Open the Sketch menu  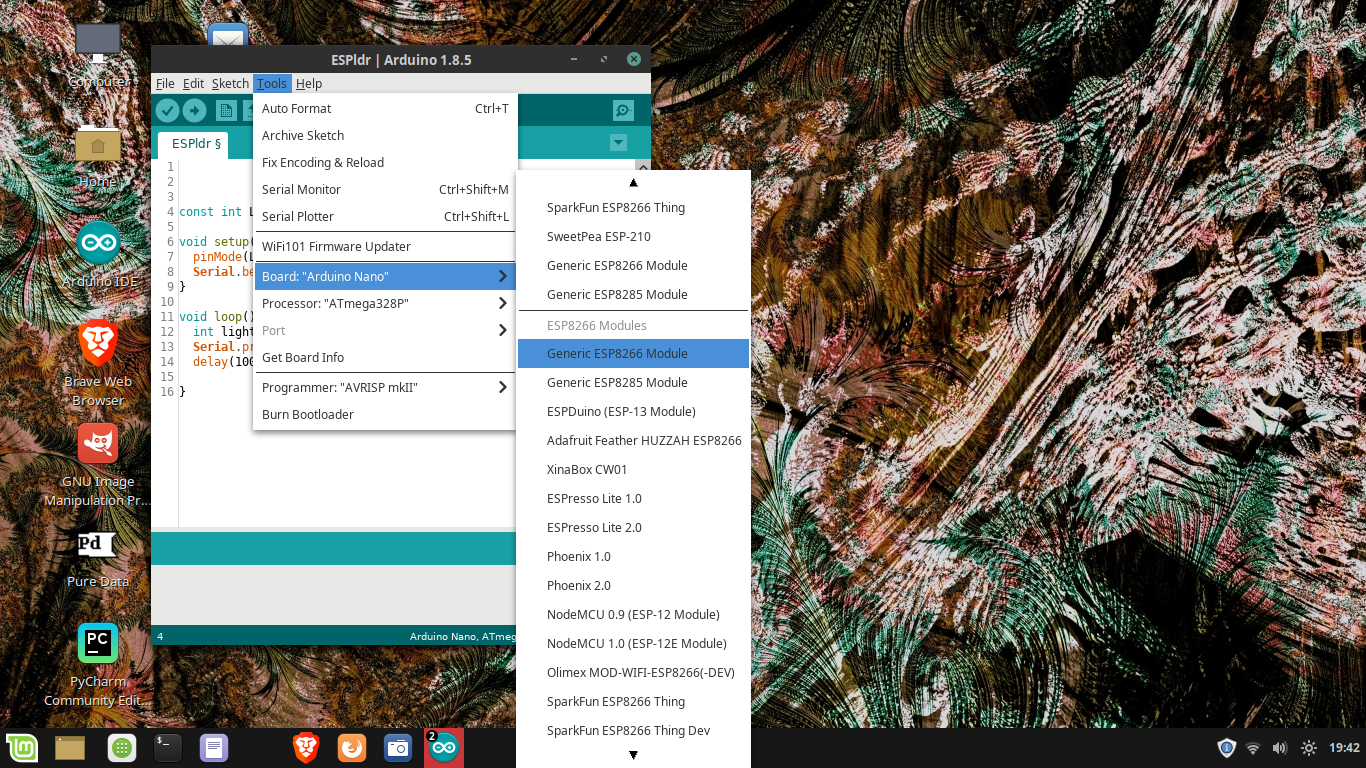pos(230,84)
